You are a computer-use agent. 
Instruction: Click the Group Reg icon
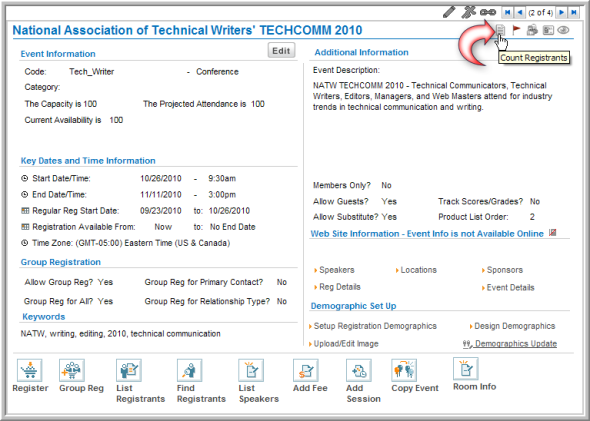71,370
